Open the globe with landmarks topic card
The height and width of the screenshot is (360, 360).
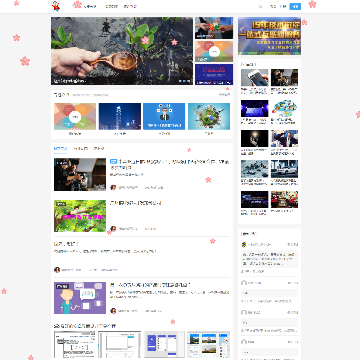(209, 116)
